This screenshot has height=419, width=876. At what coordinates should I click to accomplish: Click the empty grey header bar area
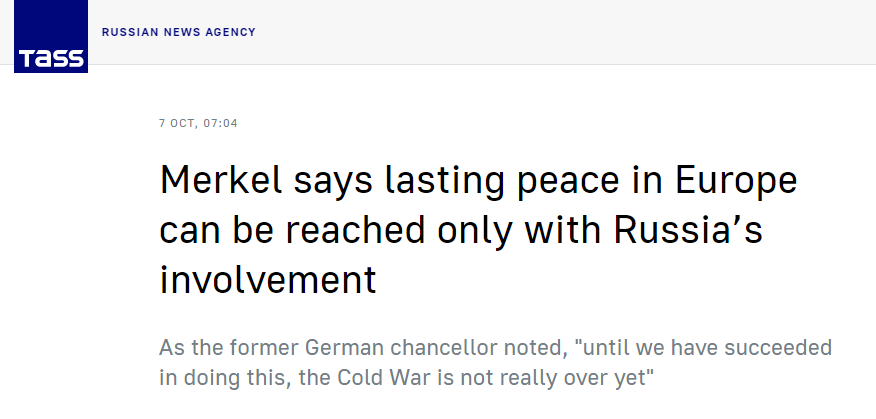[560, 32]
